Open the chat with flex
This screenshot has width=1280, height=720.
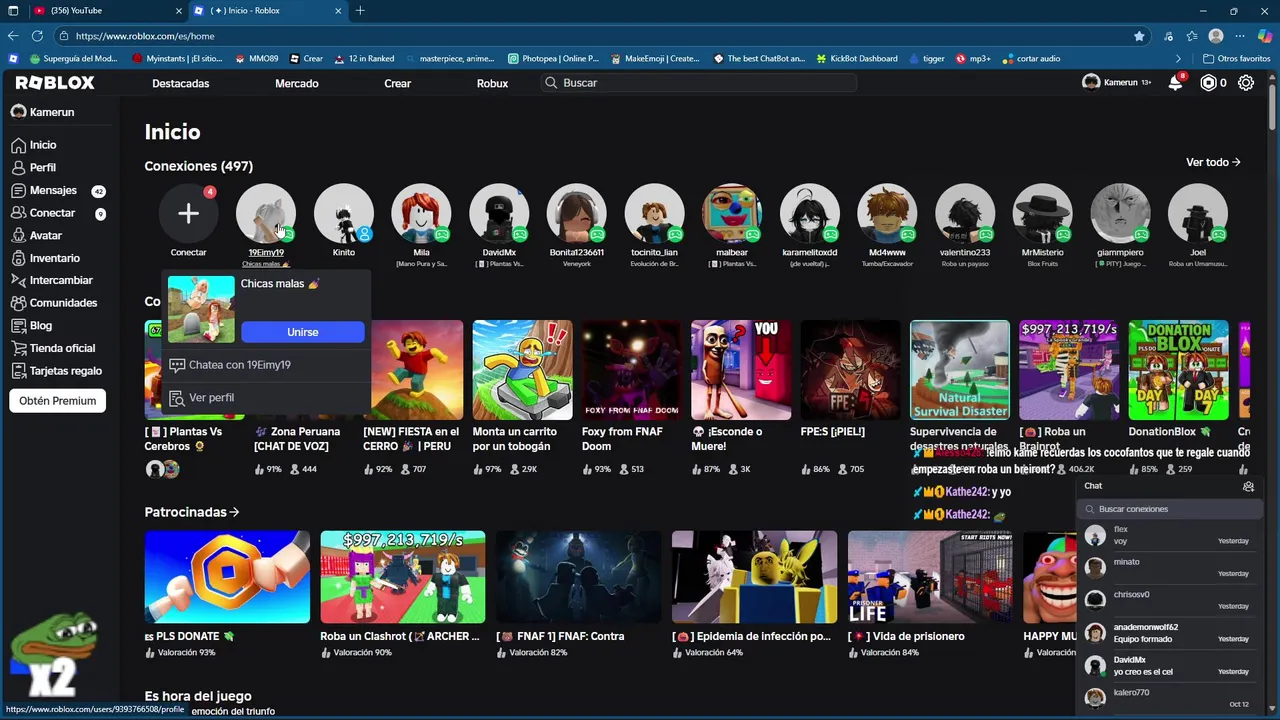1167,536
